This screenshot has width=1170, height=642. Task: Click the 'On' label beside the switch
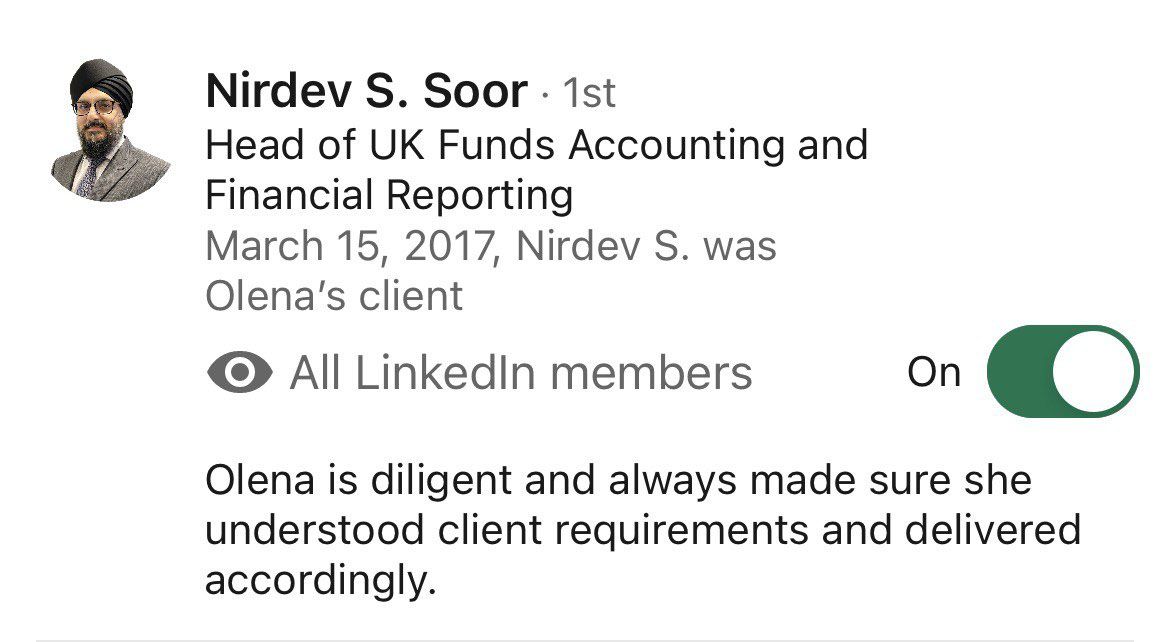coord(934,372)
